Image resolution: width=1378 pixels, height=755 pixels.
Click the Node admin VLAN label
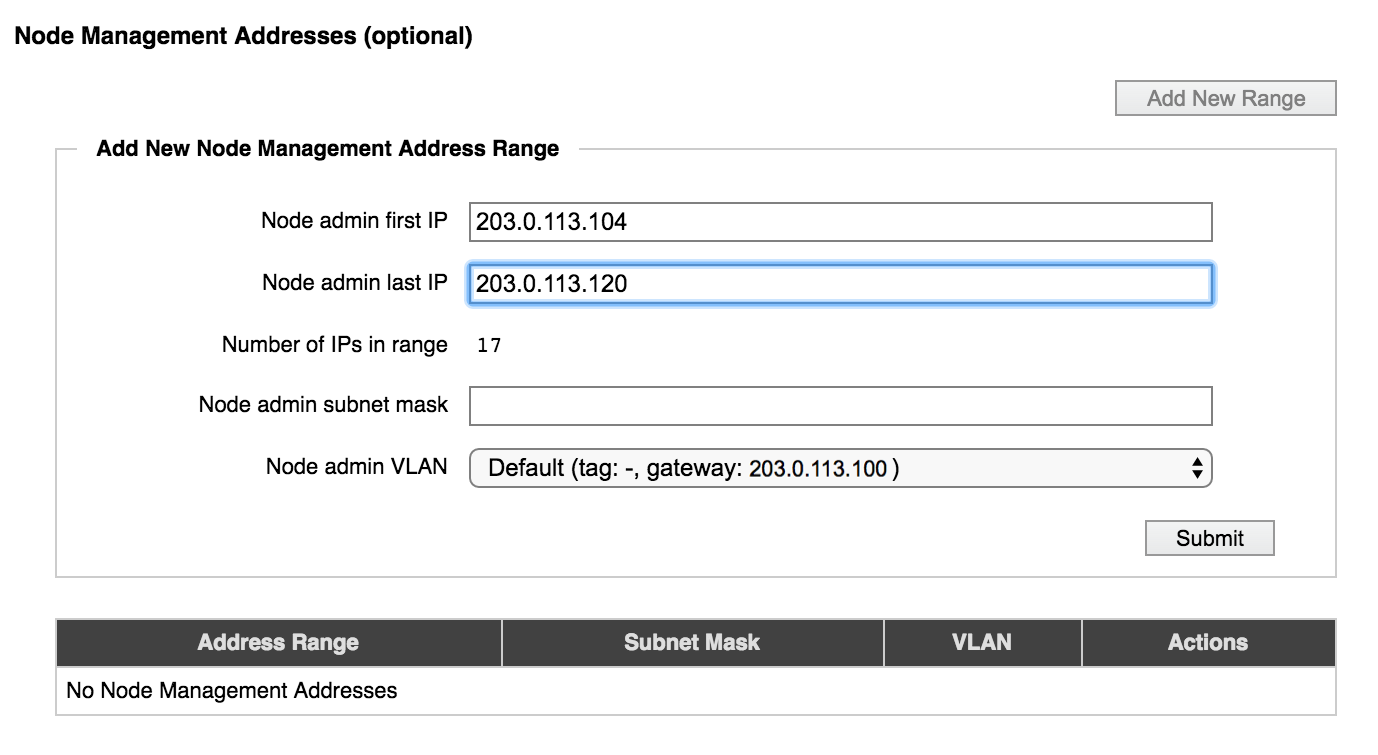[x=356, y=466]
